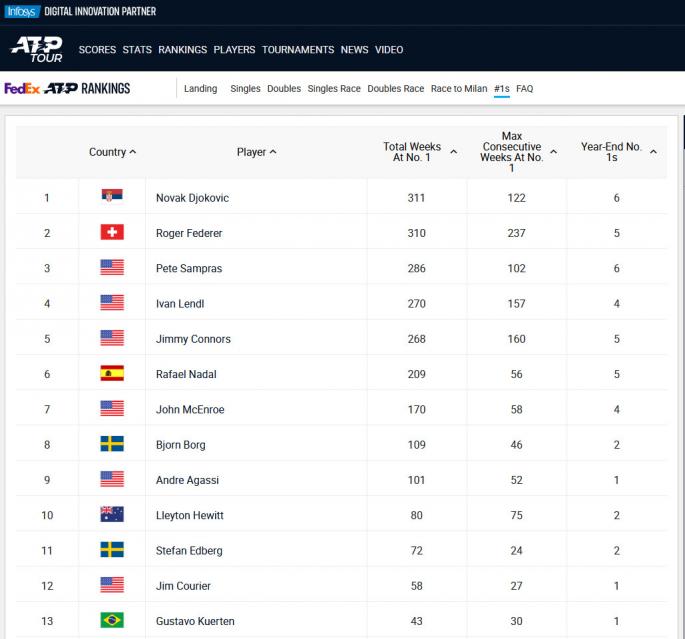685x639 pixels.
Task: Open the Tournaments menu item
Action: [298, 50]
